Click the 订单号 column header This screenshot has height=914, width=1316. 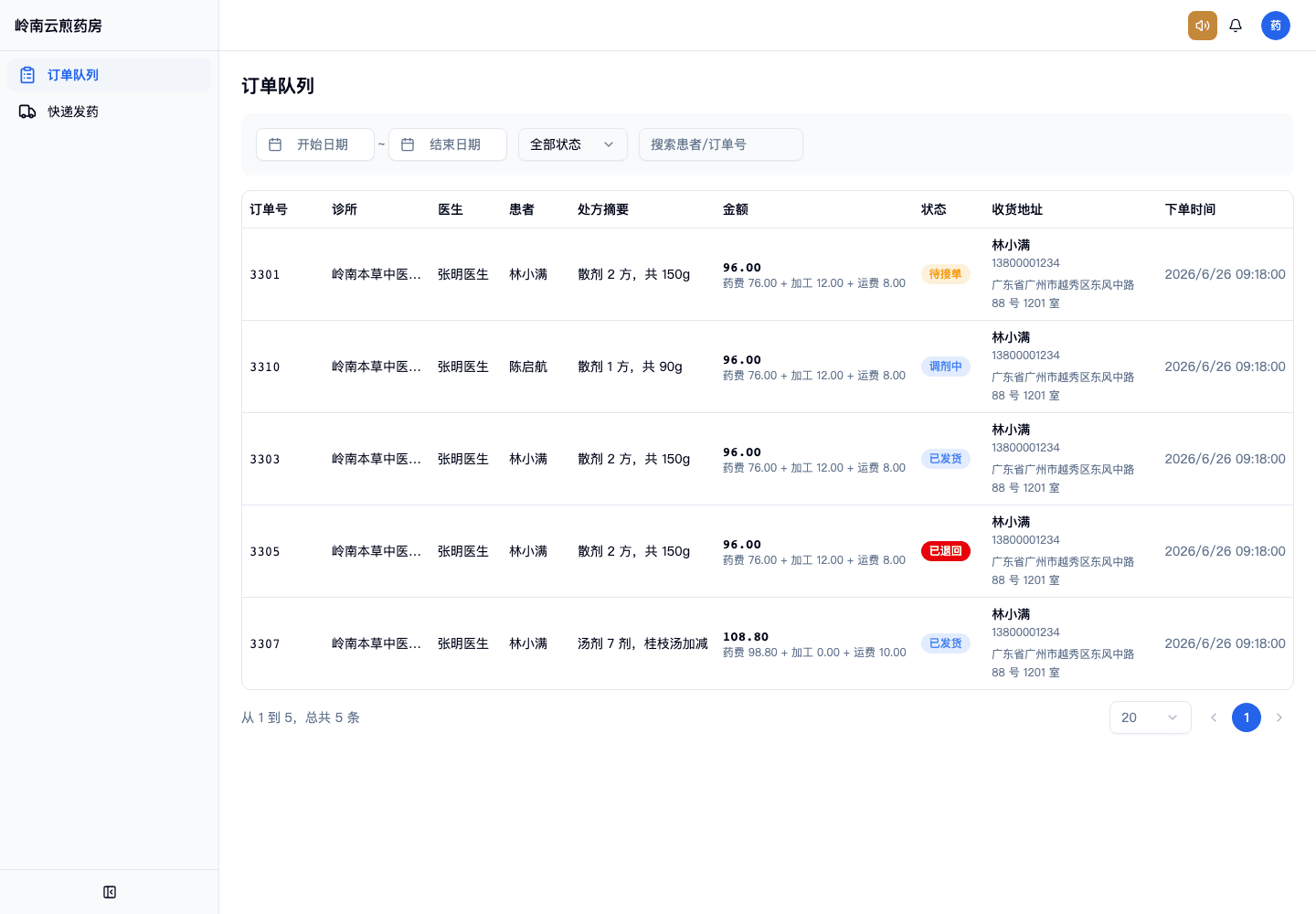pyautogui.click(x=269, y=209)
